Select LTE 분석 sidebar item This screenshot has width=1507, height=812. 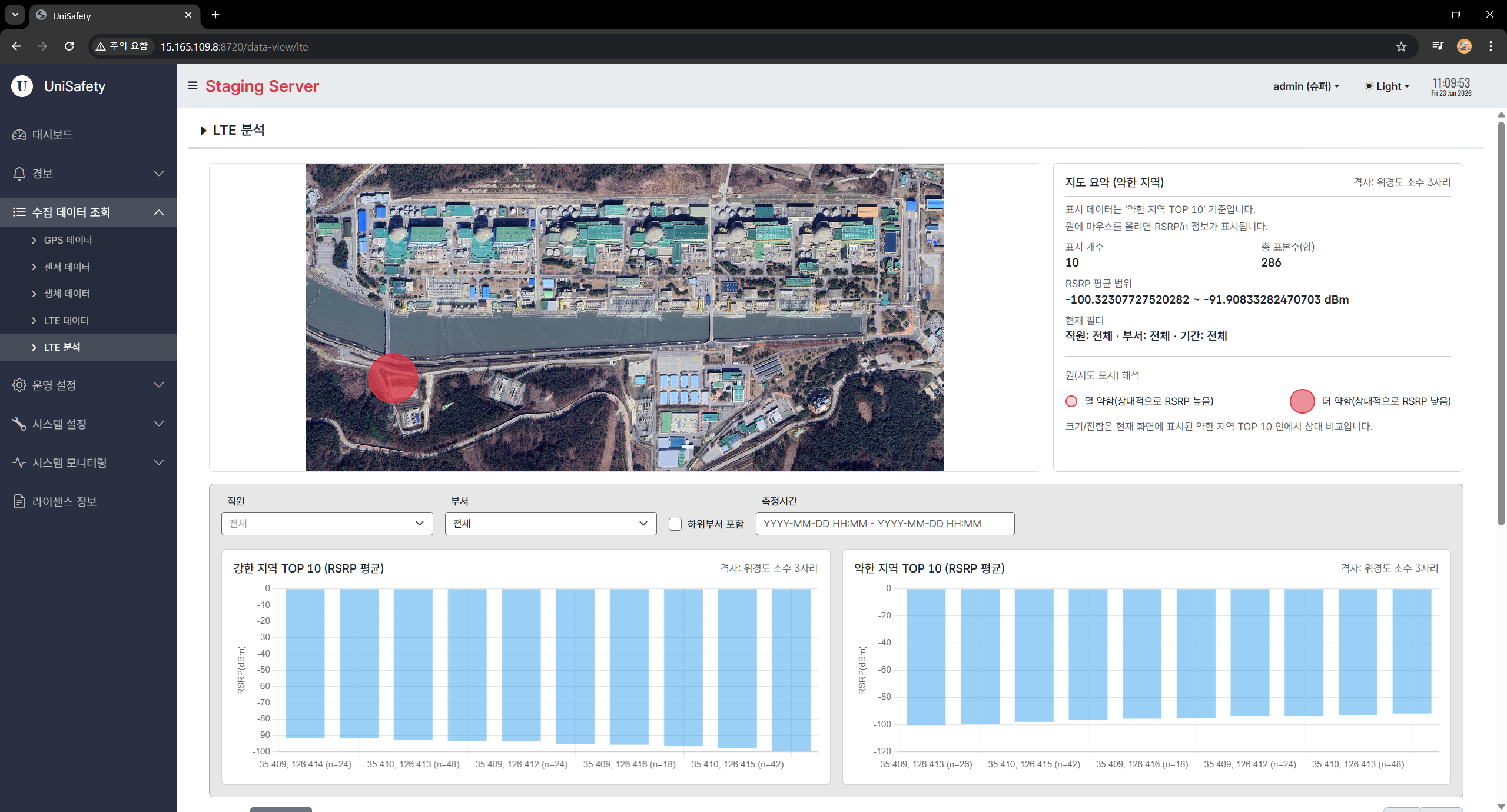[x=88, y=347]
